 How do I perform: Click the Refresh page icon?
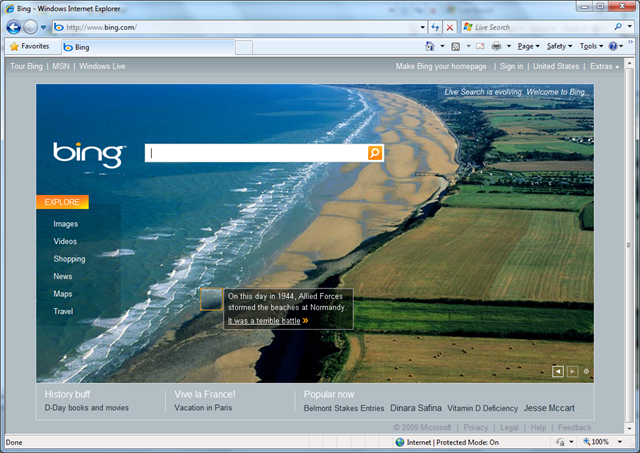(435, 27)
